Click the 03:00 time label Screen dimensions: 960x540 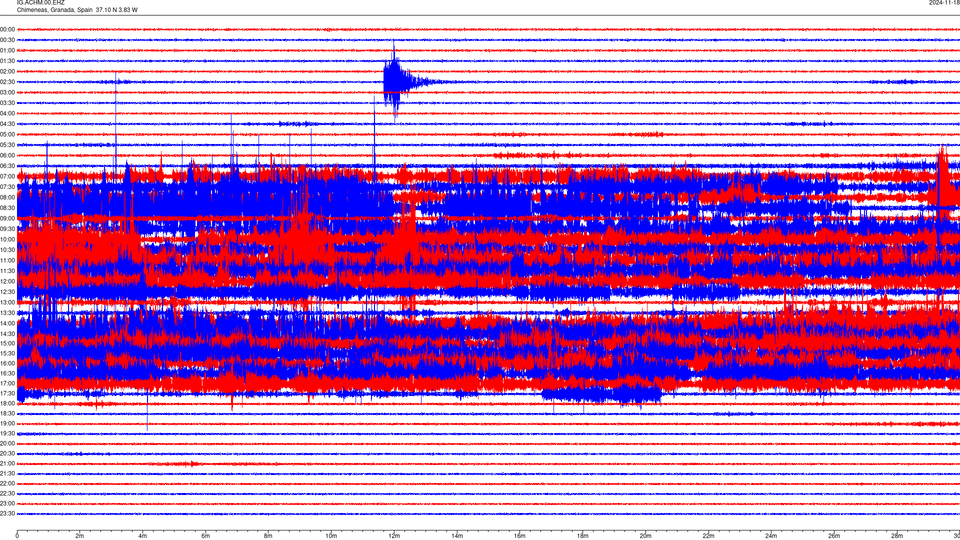click(7, 92)
